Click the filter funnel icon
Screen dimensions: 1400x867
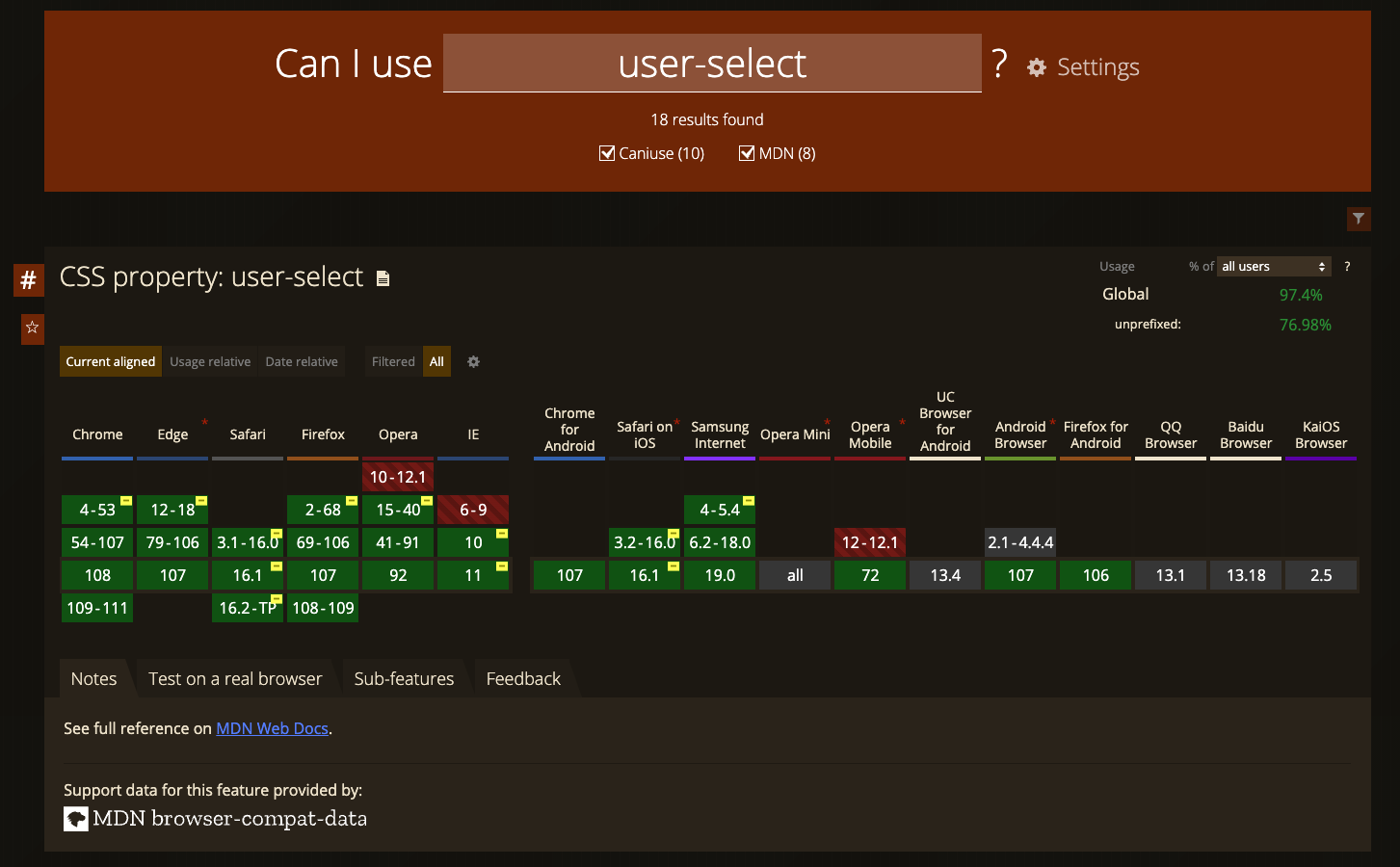point(1359,219)
